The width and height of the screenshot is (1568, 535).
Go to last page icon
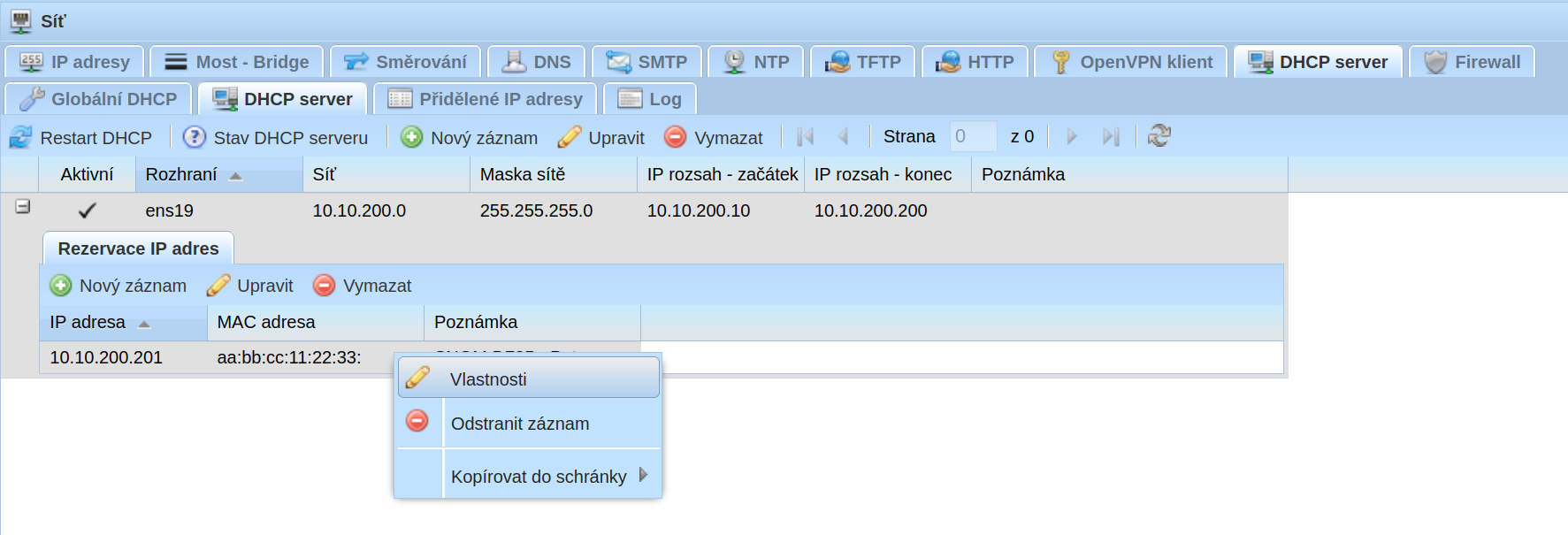pos(1111,136)
